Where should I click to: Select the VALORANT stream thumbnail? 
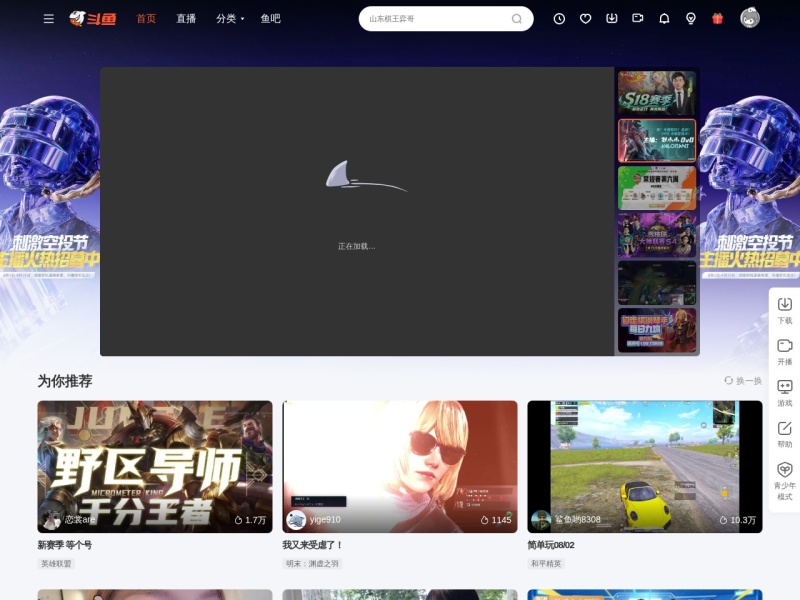[657, 140]
